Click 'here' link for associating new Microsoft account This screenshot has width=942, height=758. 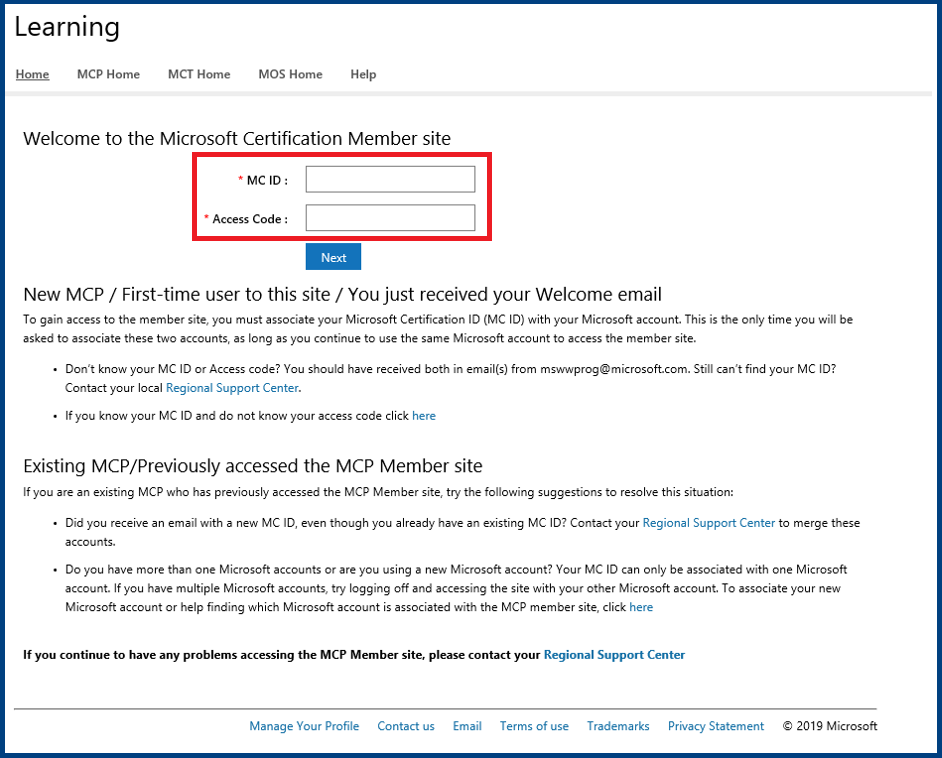(x=641, y=607)
